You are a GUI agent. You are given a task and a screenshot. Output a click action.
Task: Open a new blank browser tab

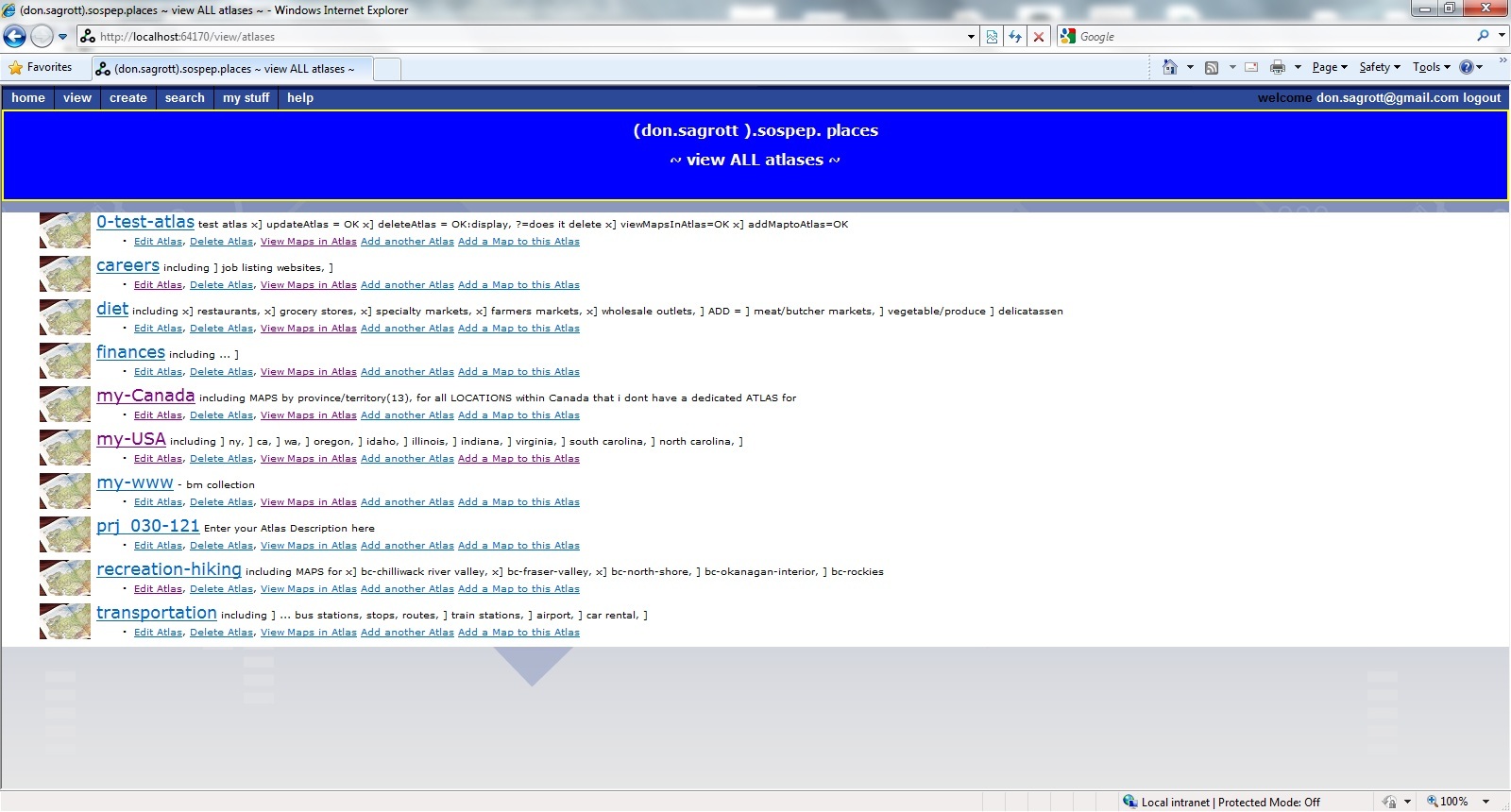click(x=387, y=69)
